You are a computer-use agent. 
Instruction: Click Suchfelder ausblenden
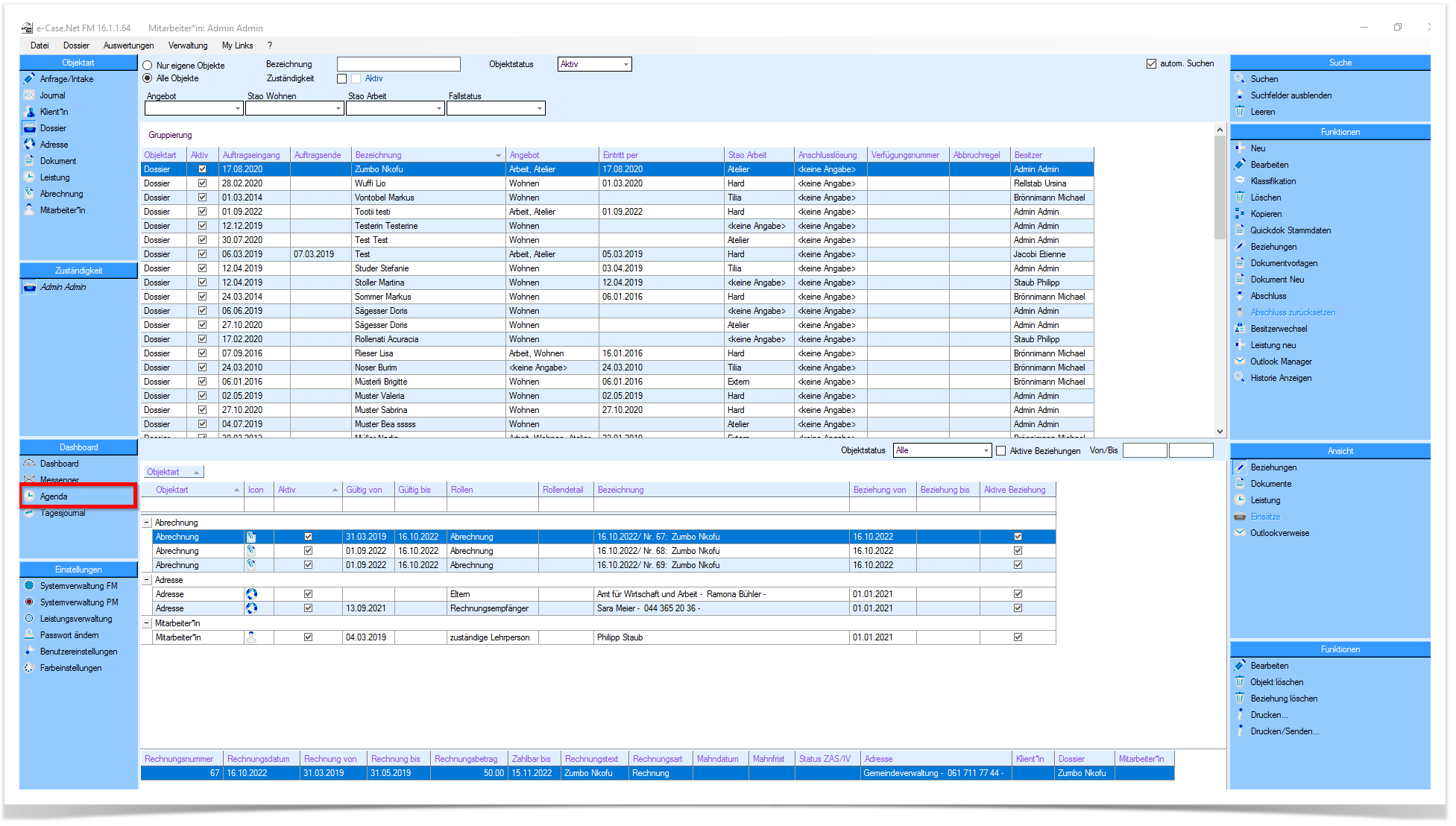point(1291,95)
